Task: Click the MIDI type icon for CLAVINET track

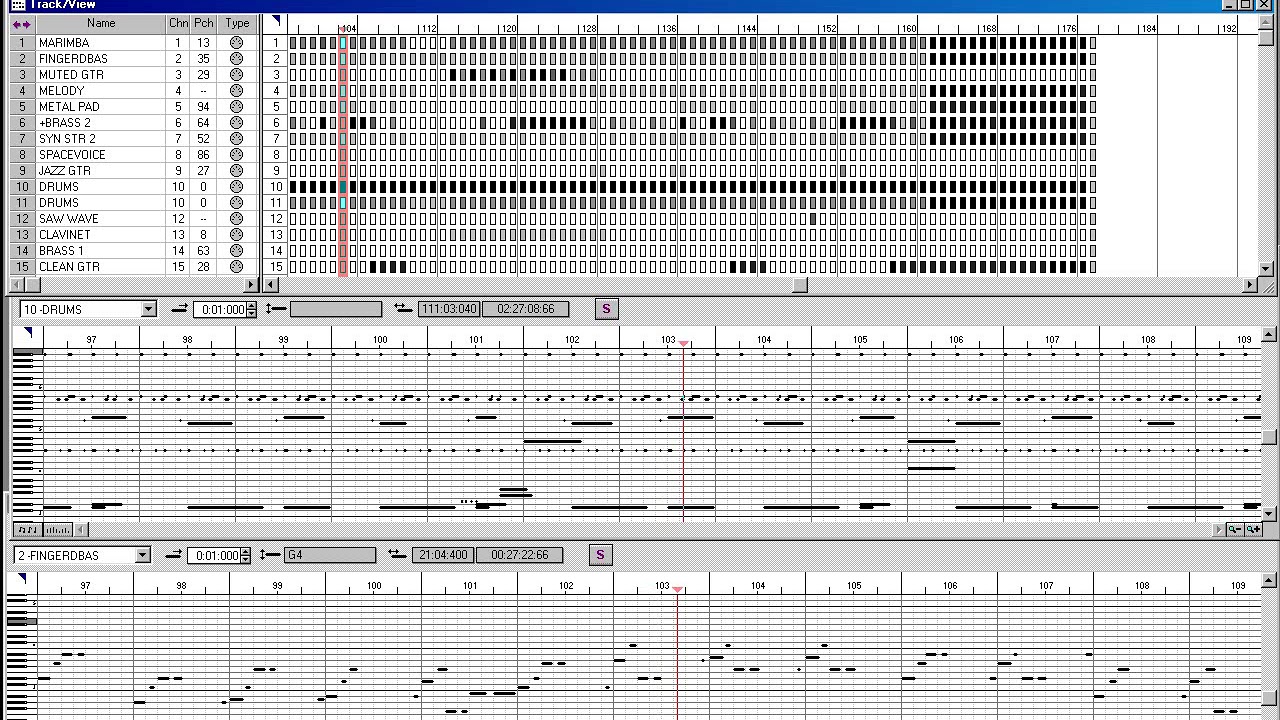Action: 236,235
